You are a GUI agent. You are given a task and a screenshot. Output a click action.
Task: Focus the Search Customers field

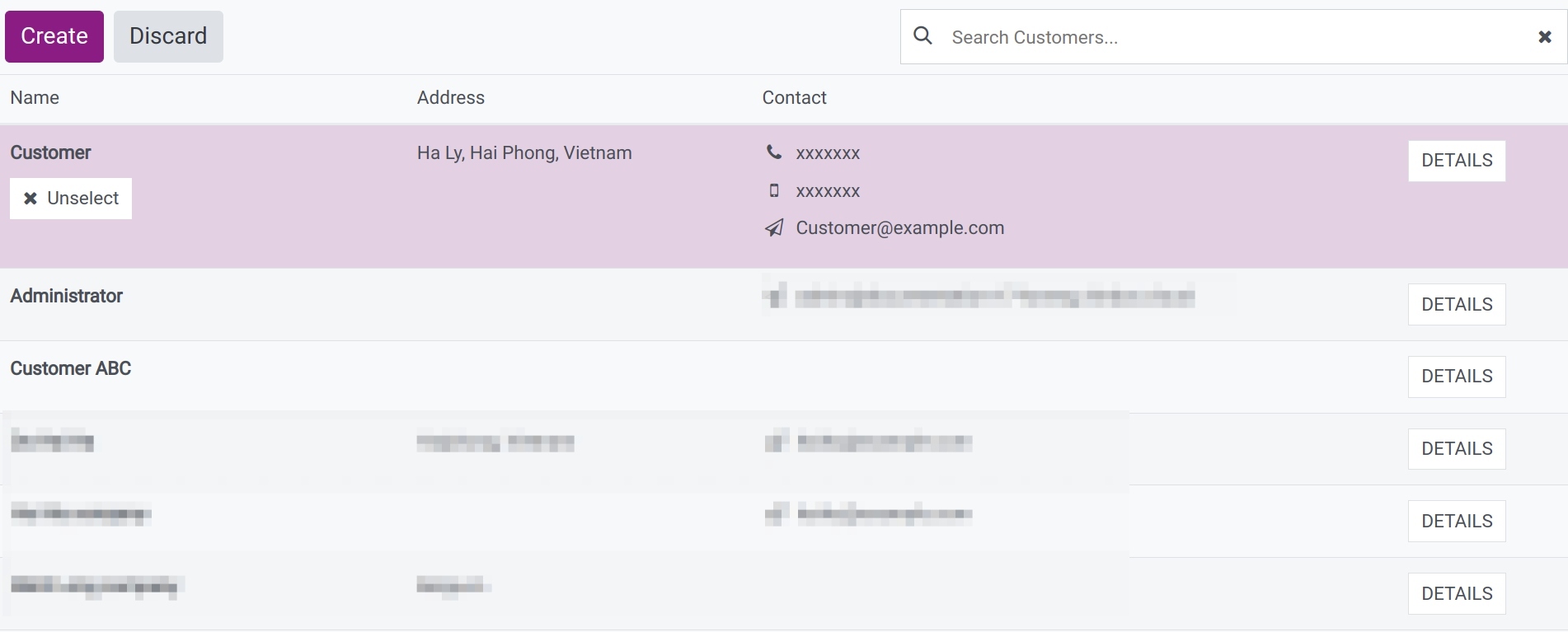pos(1232,37)
